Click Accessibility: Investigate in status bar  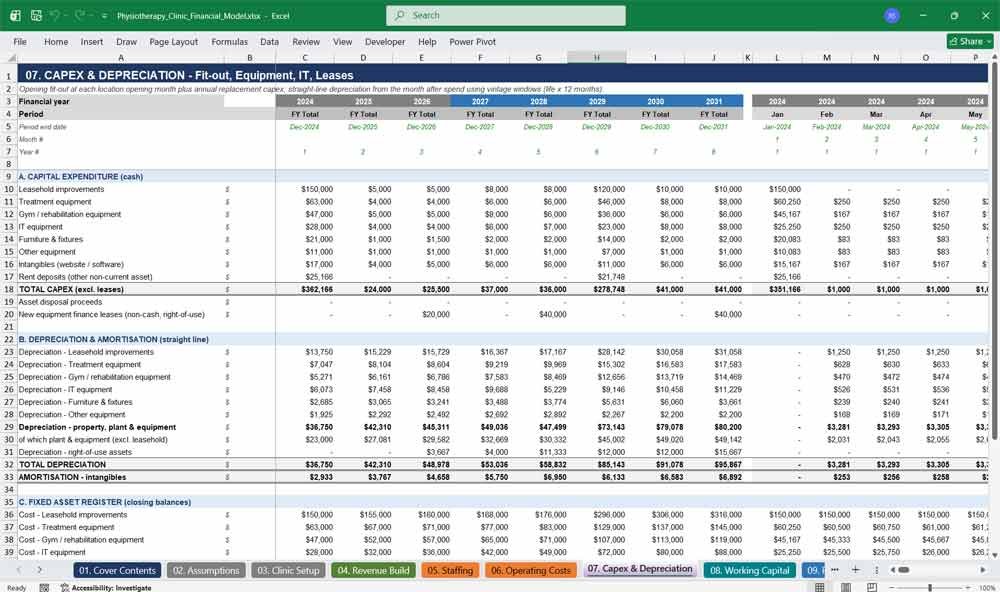coord(106,588)
